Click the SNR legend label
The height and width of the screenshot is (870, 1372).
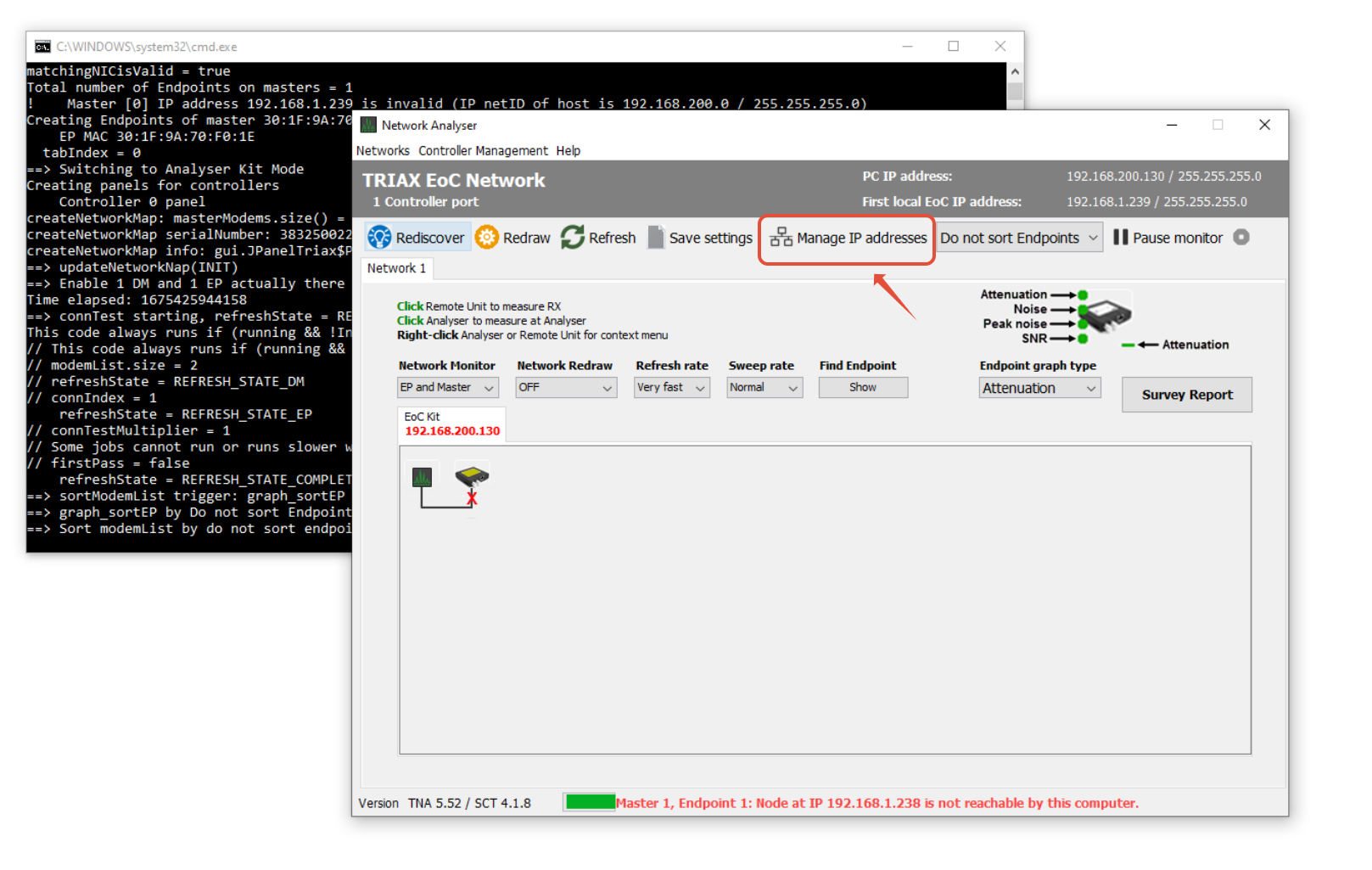[x=1034, y=338]
